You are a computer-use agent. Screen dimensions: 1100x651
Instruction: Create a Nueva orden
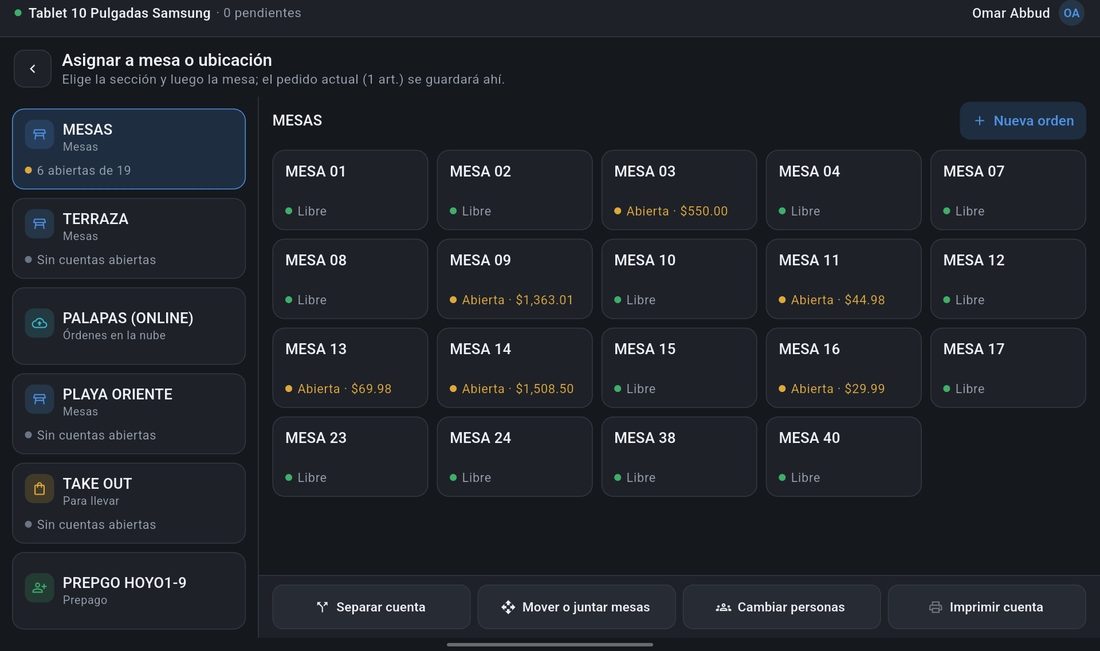coord(1023,121)
